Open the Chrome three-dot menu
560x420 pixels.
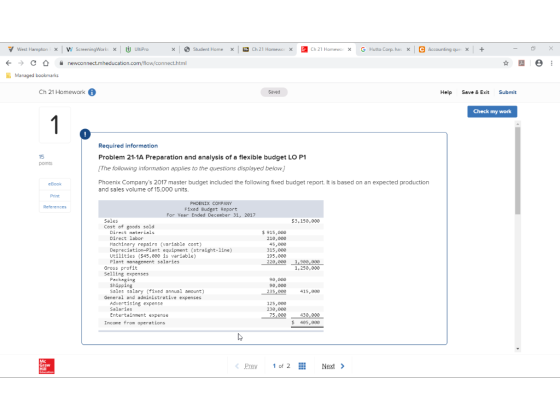552,63
